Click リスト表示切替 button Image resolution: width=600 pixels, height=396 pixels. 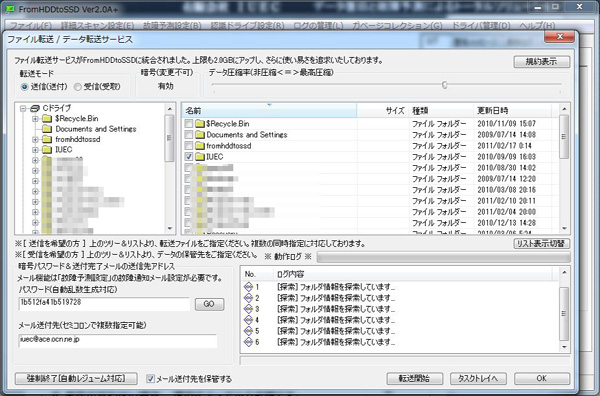tap(541, 244)
